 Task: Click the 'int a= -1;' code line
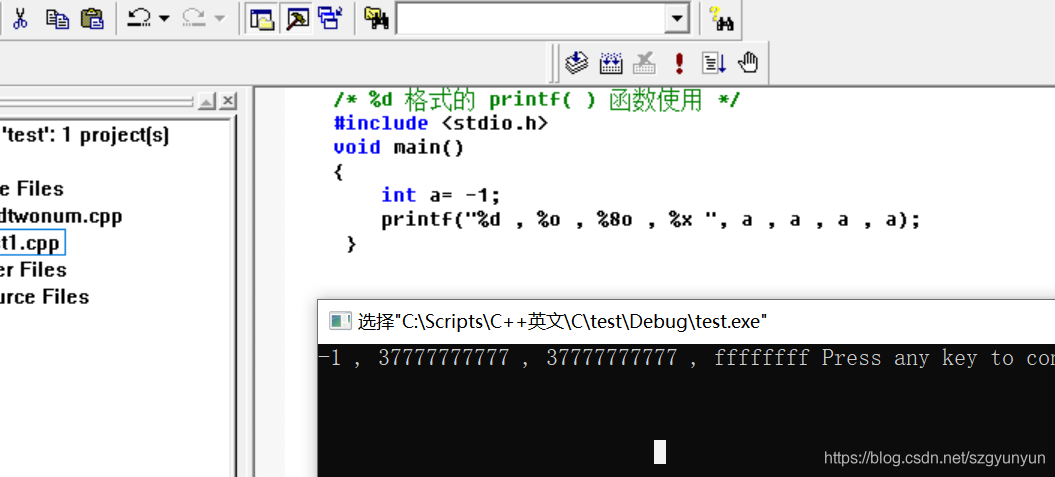pyautogui.click(x=441, y=195)
